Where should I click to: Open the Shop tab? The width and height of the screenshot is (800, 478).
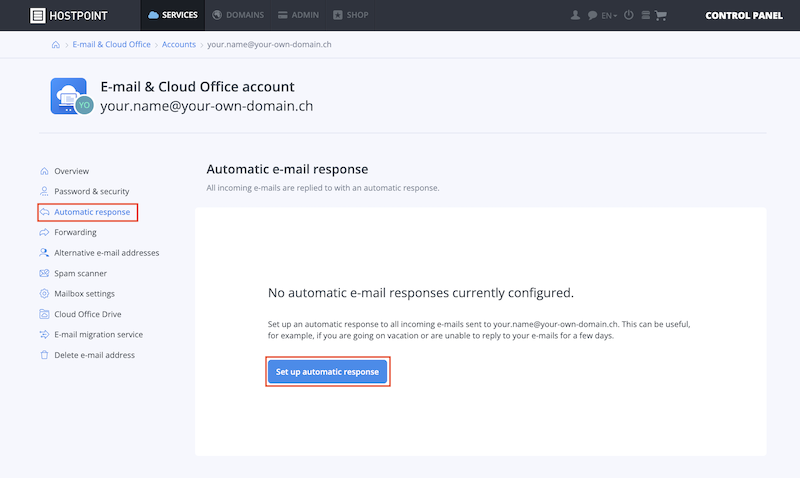click(x=351, y=15)
